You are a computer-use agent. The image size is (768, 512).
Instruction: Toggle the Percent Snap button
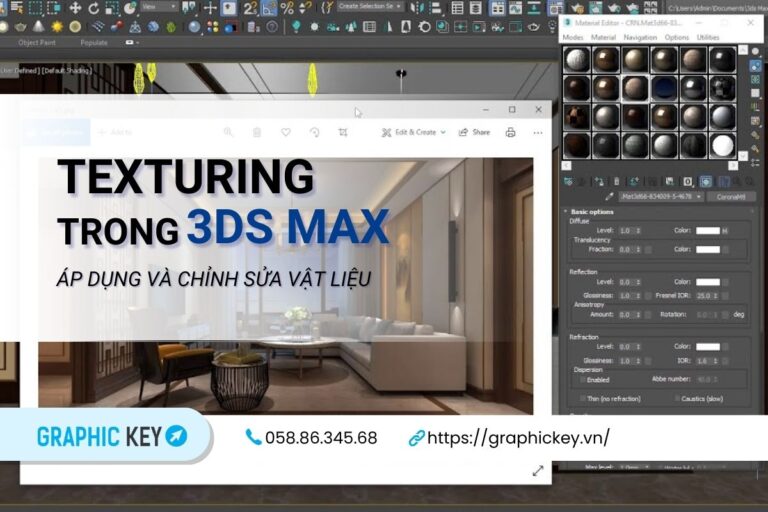[288, 8]
